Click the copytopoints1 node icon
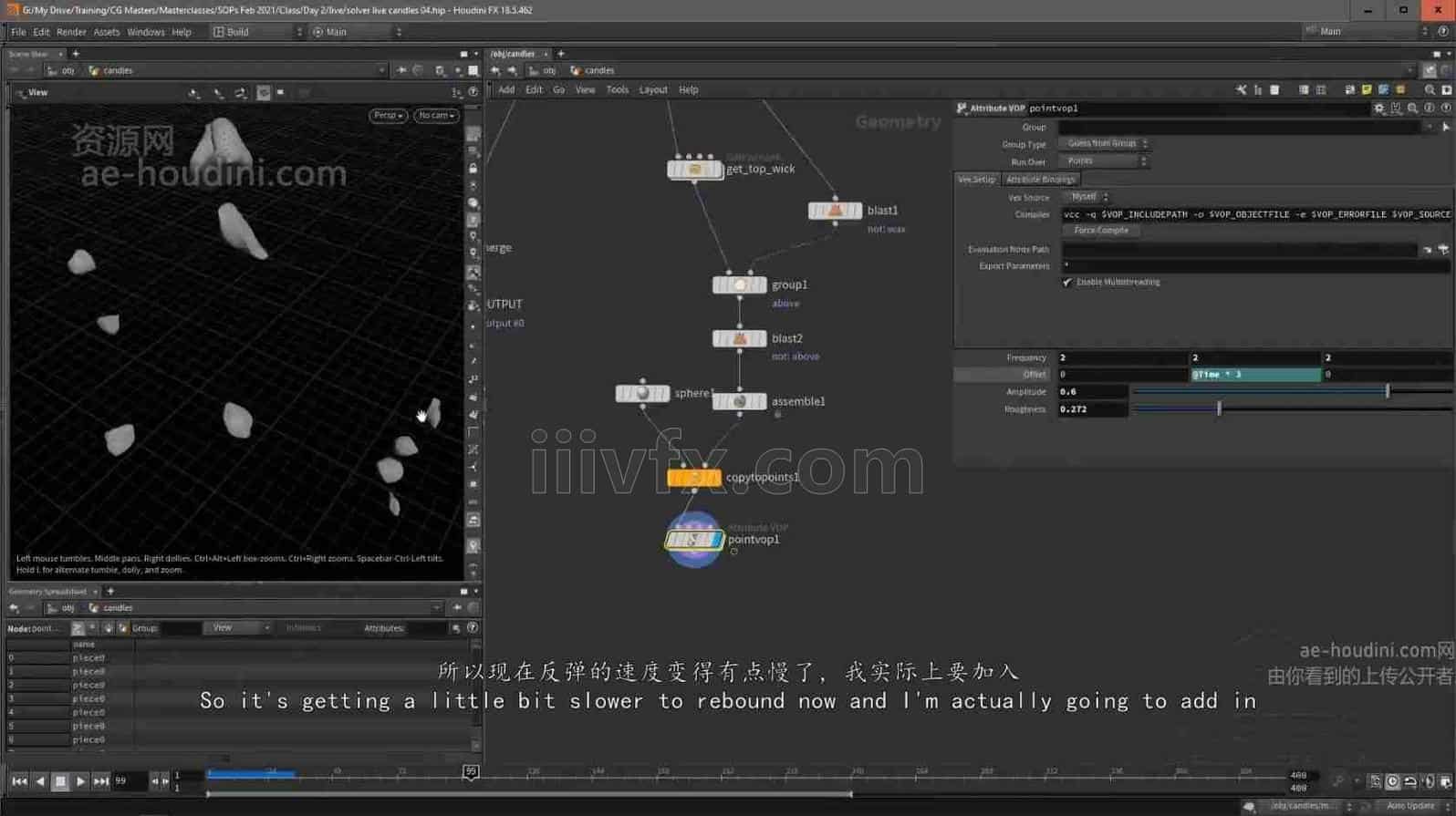 694,478
